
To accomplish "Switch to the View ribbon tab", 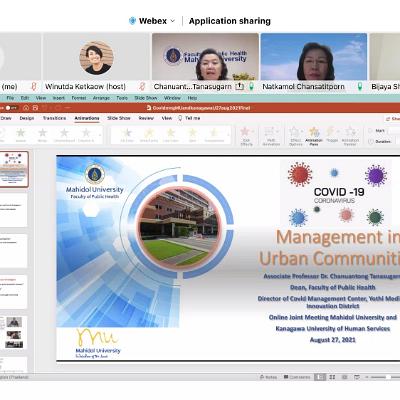I will pyautogui.click(x=167, y=118).
